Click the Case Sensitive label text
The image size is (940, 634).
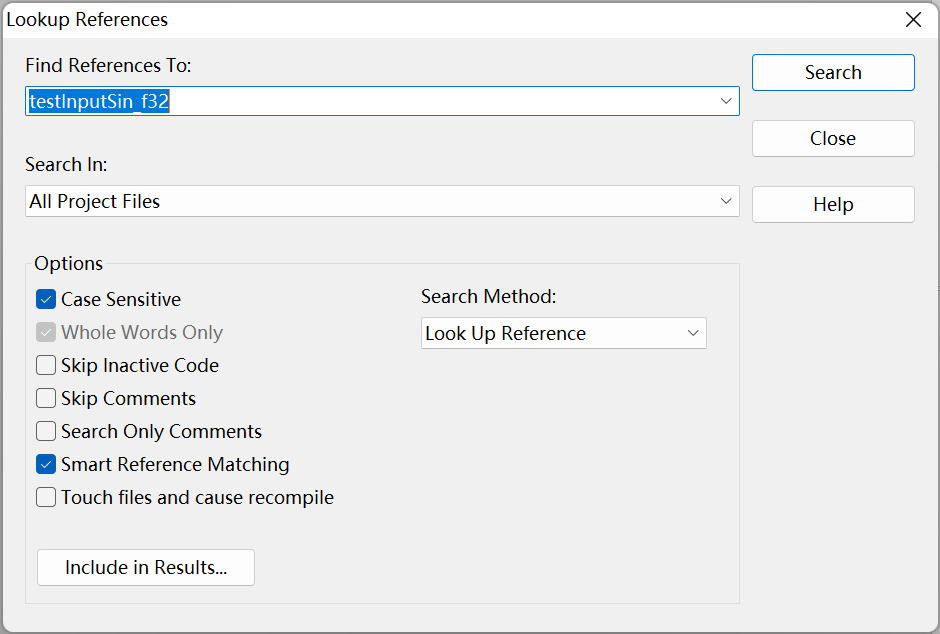pyautogui.click(x=121, y=299)
